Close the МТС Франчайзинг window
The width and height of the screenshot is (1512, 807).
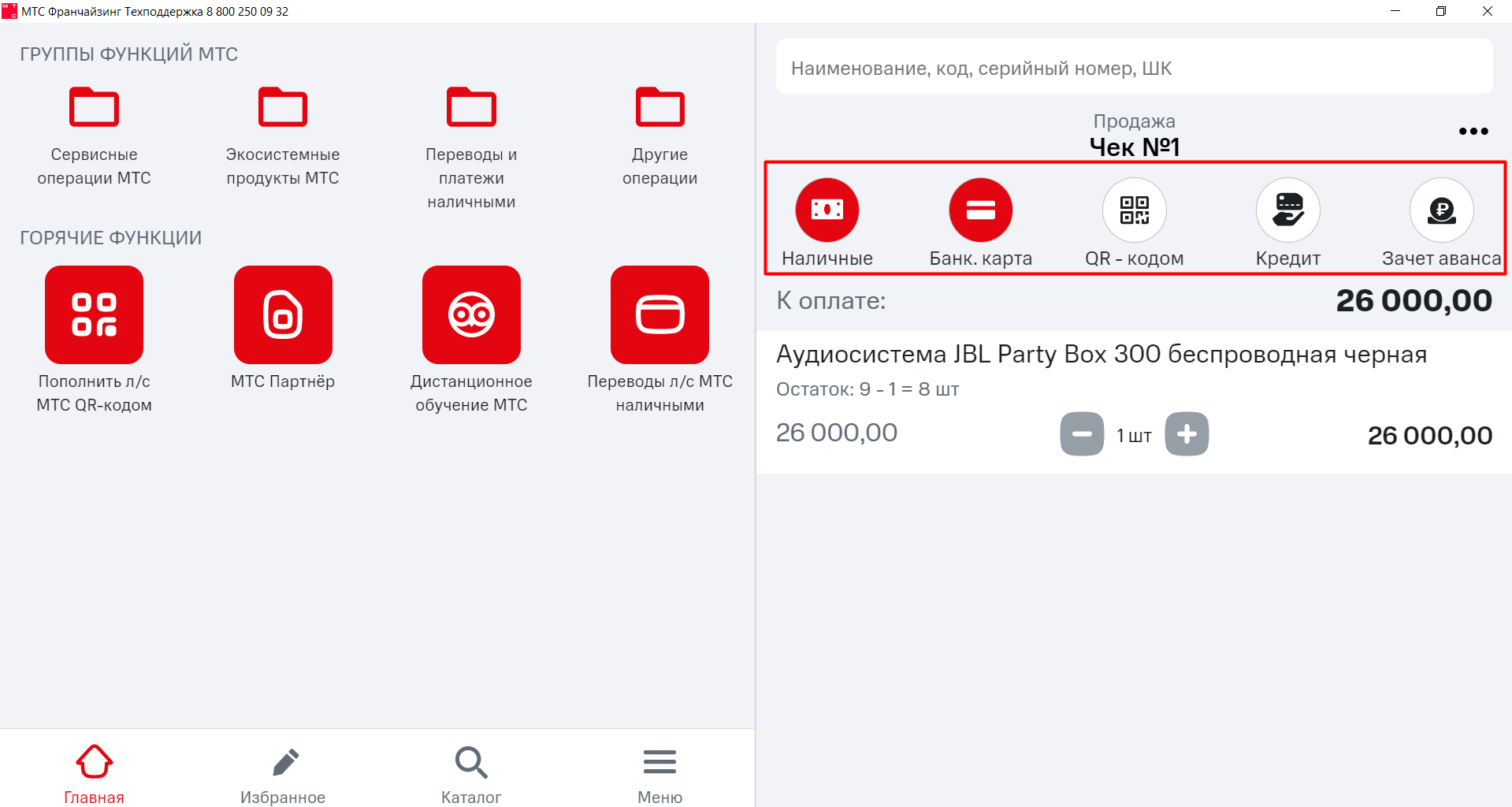tap(1488, 11)
